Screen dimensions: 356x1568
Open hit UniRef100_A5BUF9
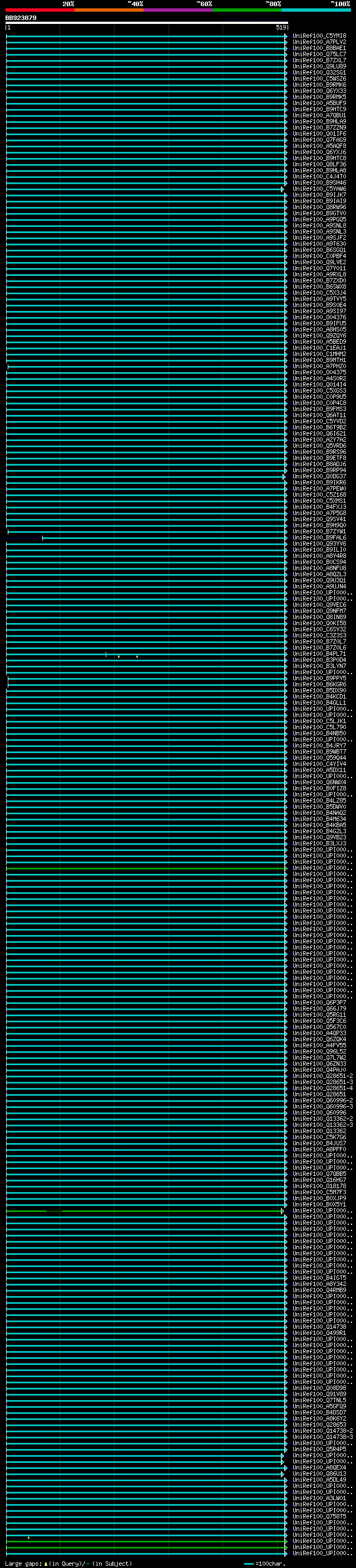pos(319,103)
